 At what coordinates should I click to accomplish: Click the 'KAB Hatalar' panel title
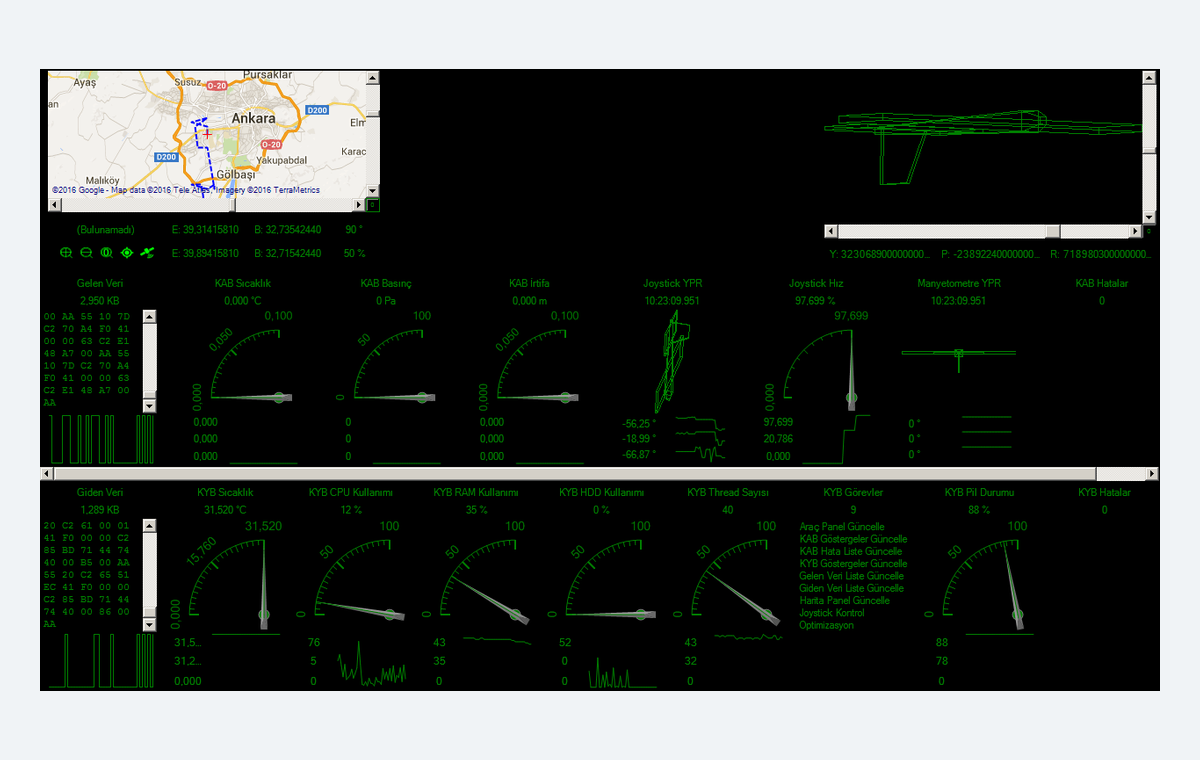1102,284
